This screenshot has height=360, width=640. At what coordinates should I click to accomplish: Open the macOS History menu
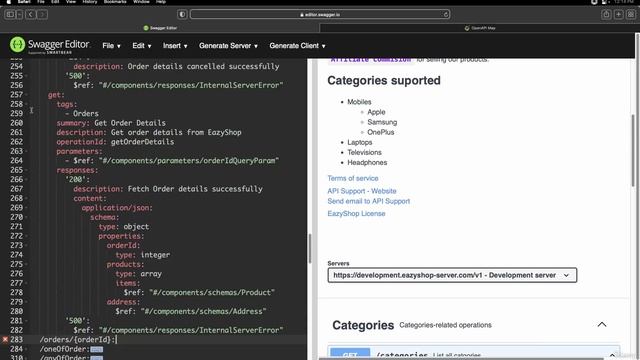tap(90, 2)
